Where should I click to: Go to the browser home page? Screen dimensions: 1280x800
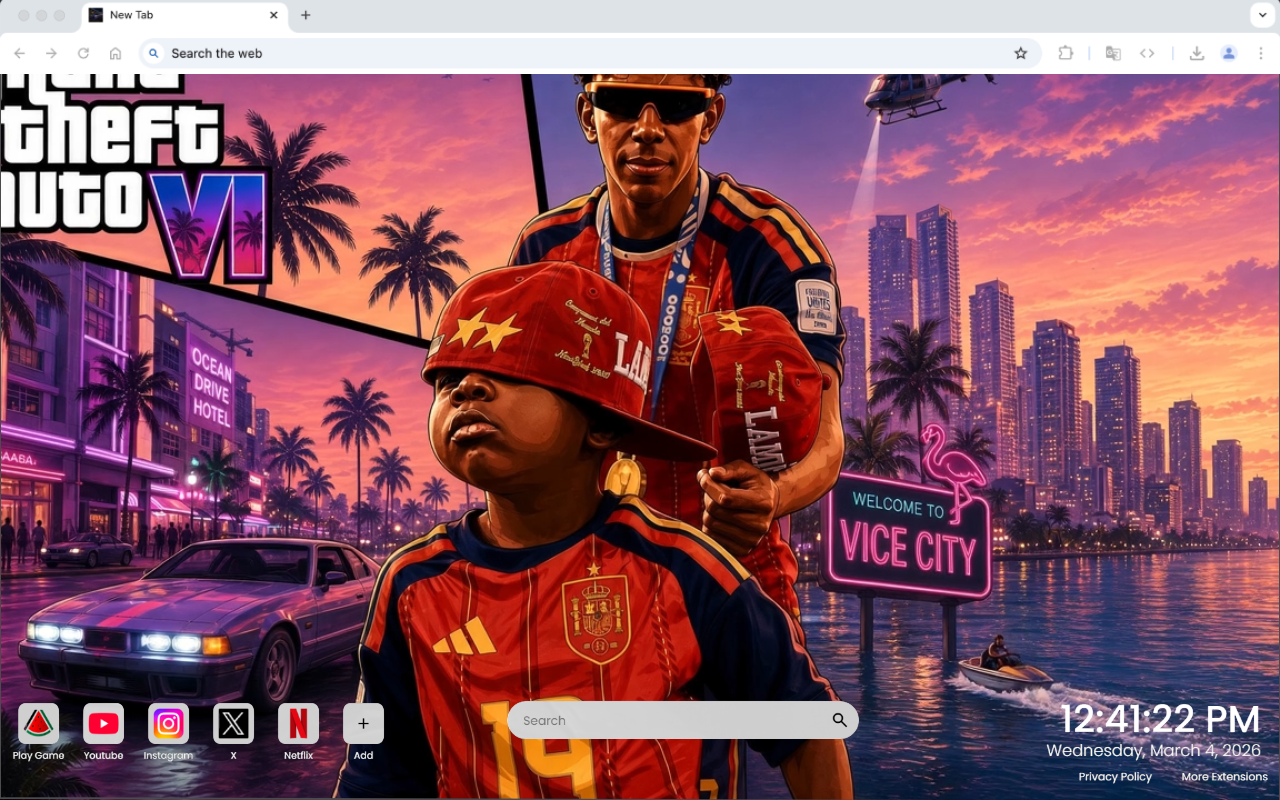point(115,53)
